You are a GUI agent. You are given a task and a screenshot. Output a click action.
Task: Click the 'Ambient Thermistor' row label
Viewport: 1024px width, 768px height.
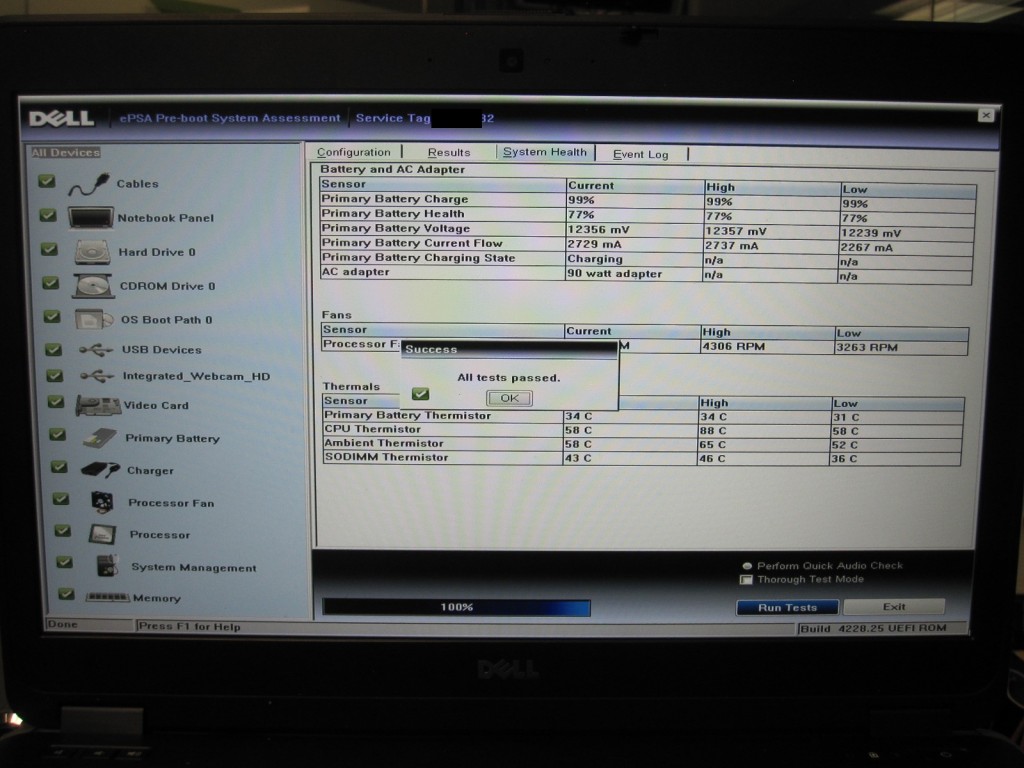tap(383, 443)
